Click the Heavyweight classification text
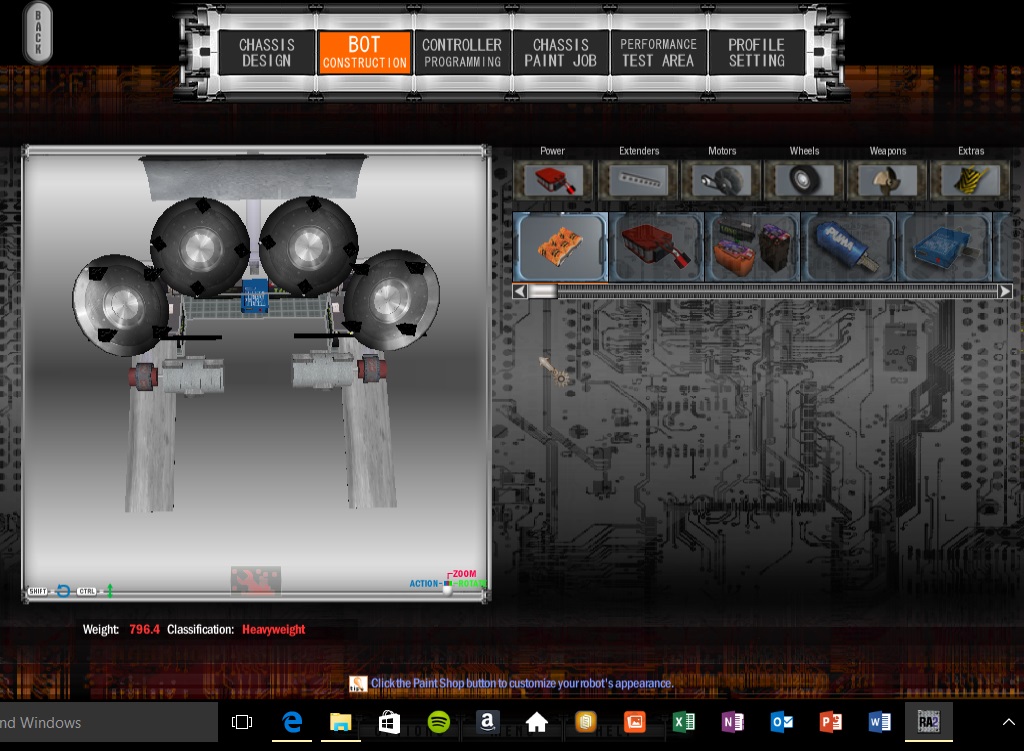Viewport: 1024px width, 751px height. click(274, 630)
